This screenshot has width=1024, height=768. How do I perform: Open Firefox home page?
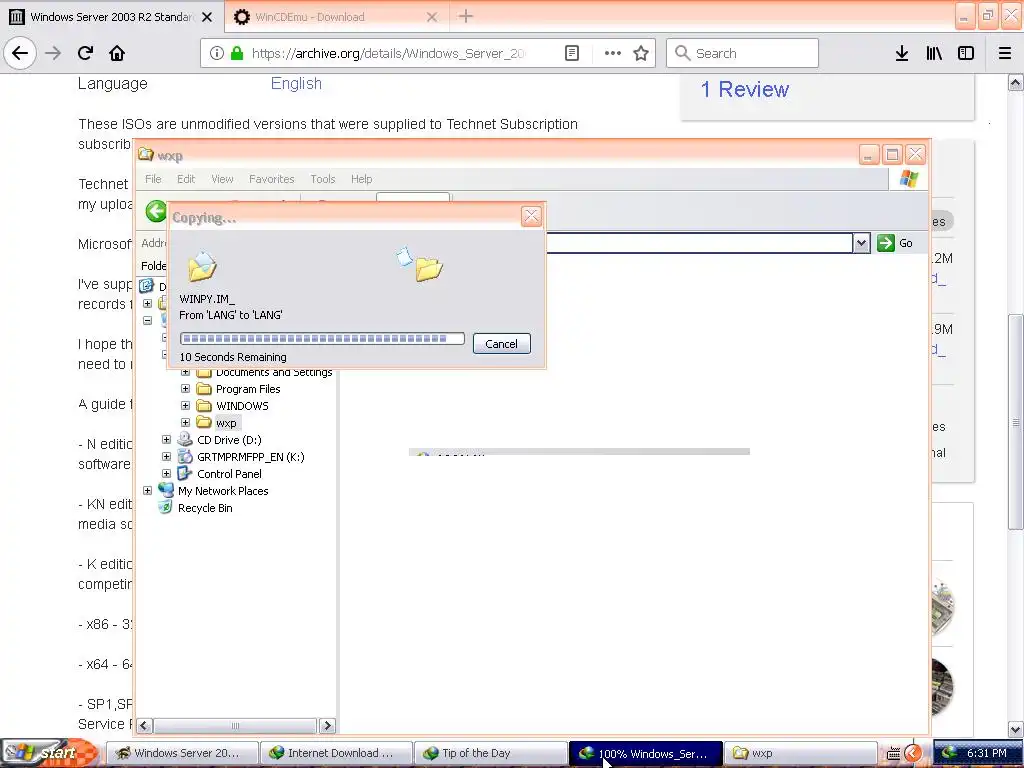[x=117, y=53]
